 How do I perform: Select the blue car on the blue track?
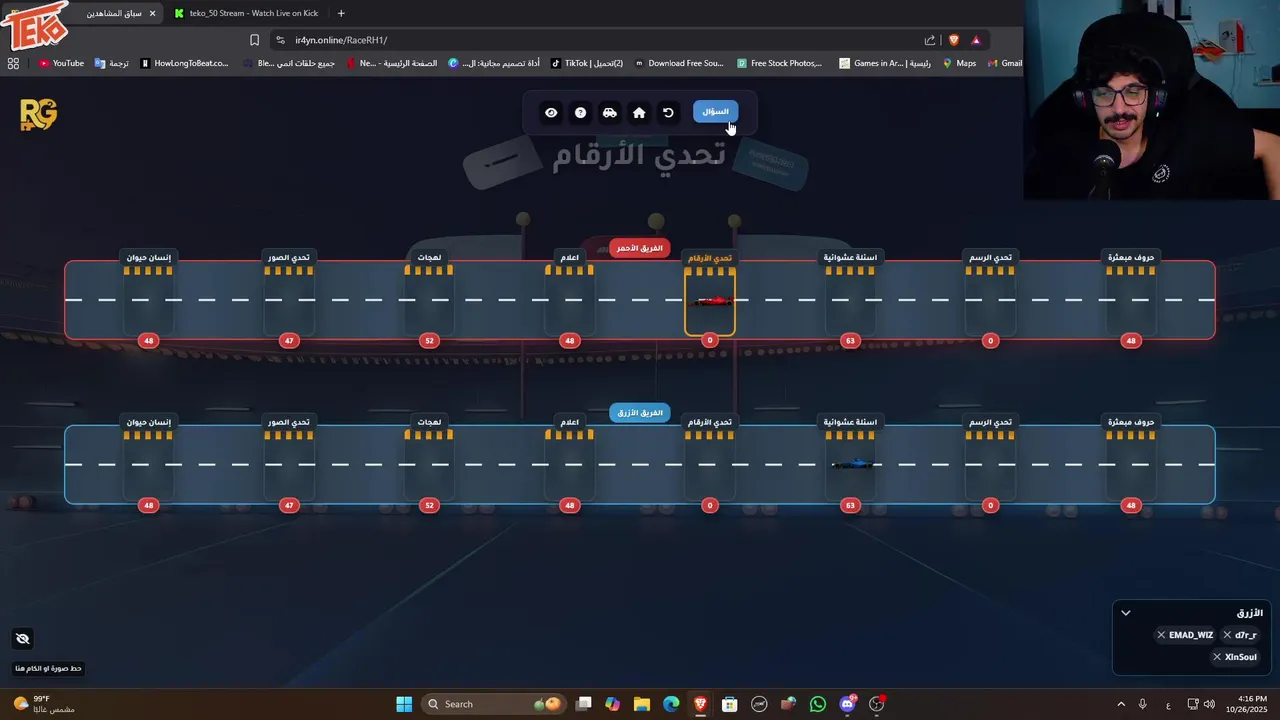(852, 464)
